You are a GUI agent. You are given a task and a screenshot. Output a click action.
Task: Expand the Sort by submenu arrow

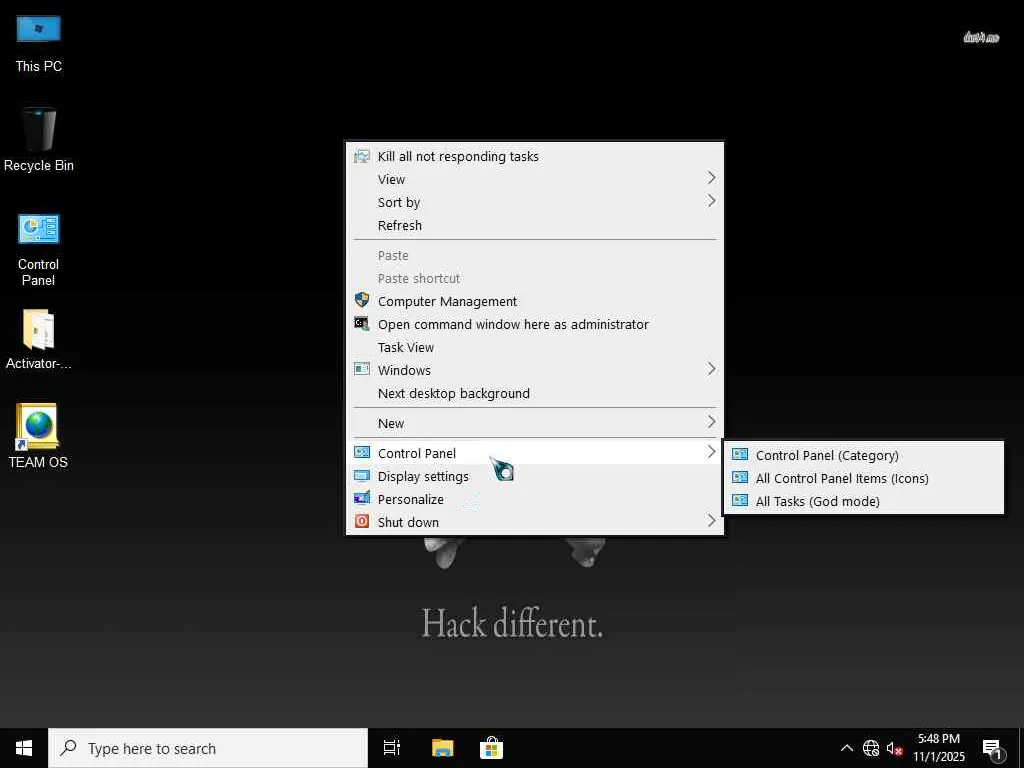[711, 201]
